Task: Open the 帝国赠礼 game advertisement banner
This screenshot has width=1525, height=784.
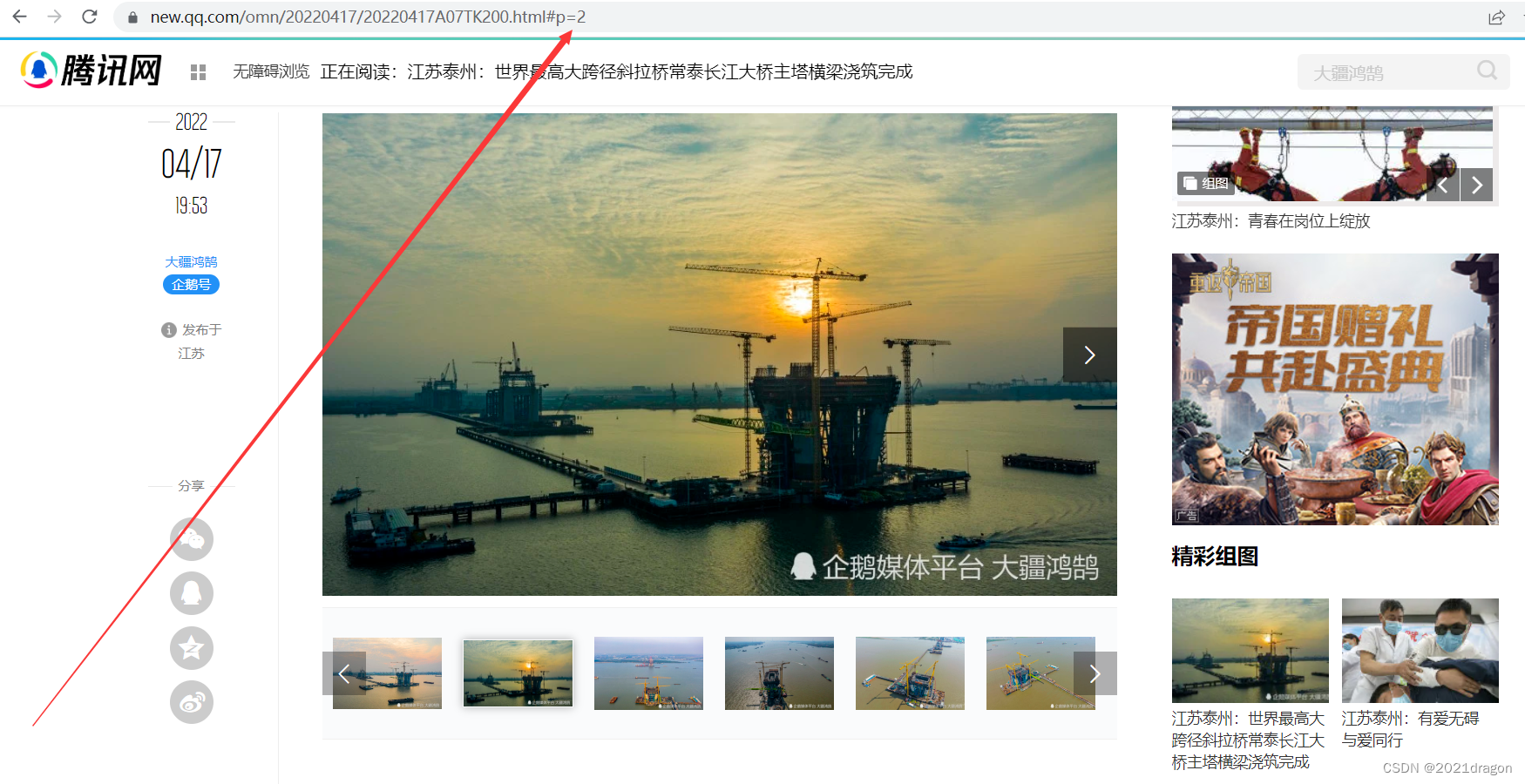Action: pos(1334,389)
